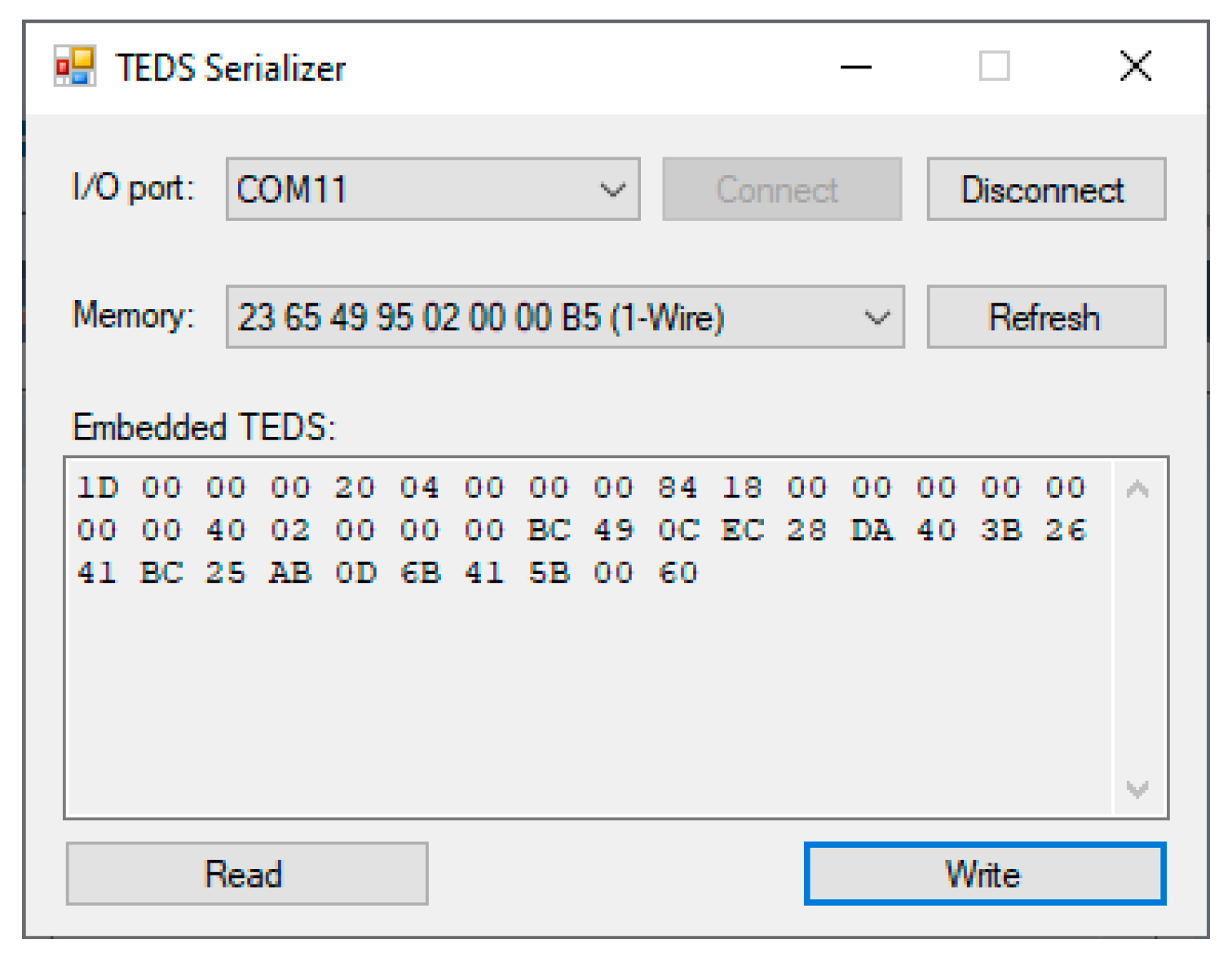
Task: Minimize the TEDS Serializer window
Action: 856,67
